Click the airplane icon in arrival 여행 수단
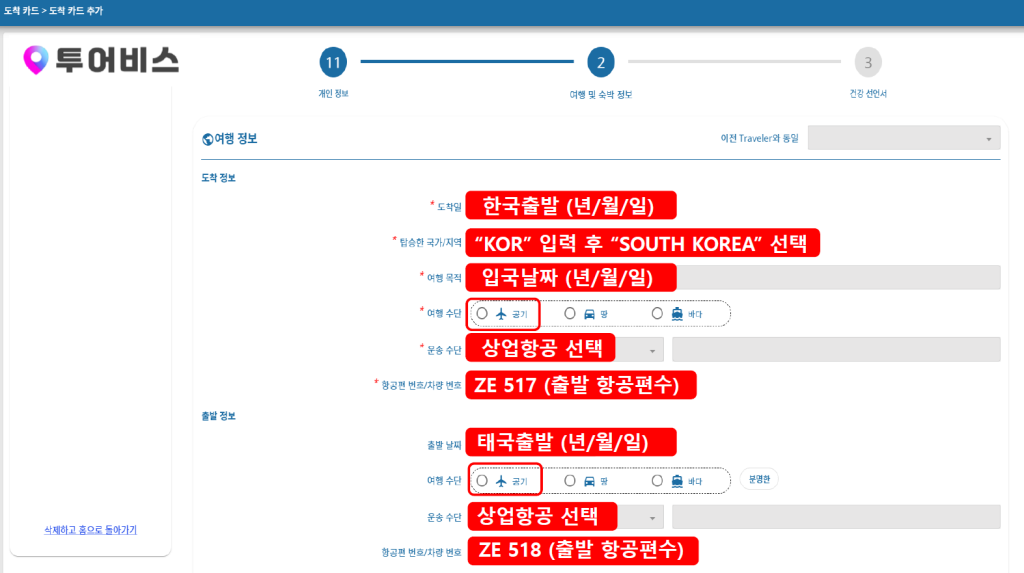1024x573 pixels. [502, 314]
